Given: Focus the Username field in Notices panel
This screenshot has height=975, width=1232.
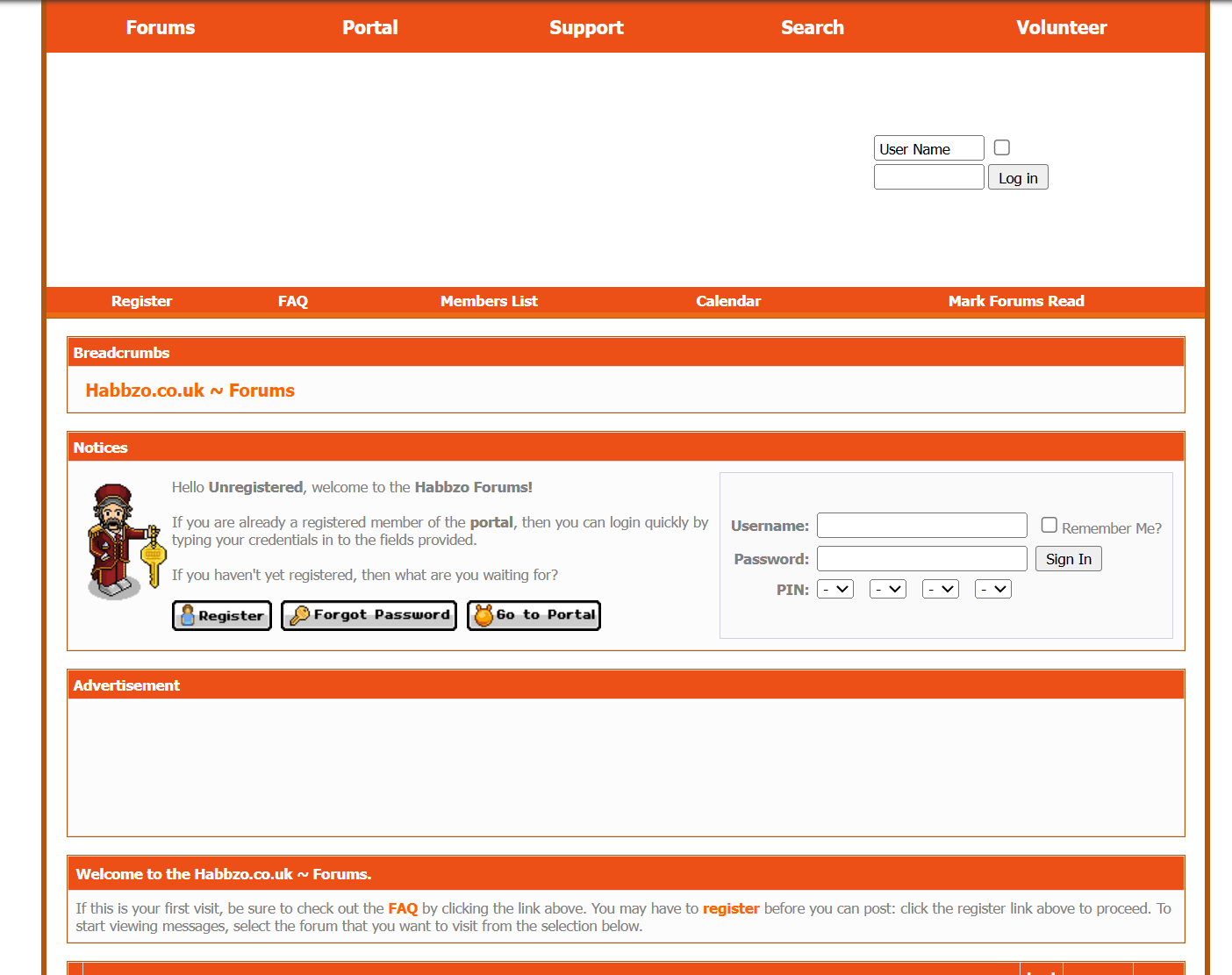Looking at the screenshot, I should click(921, 526).
